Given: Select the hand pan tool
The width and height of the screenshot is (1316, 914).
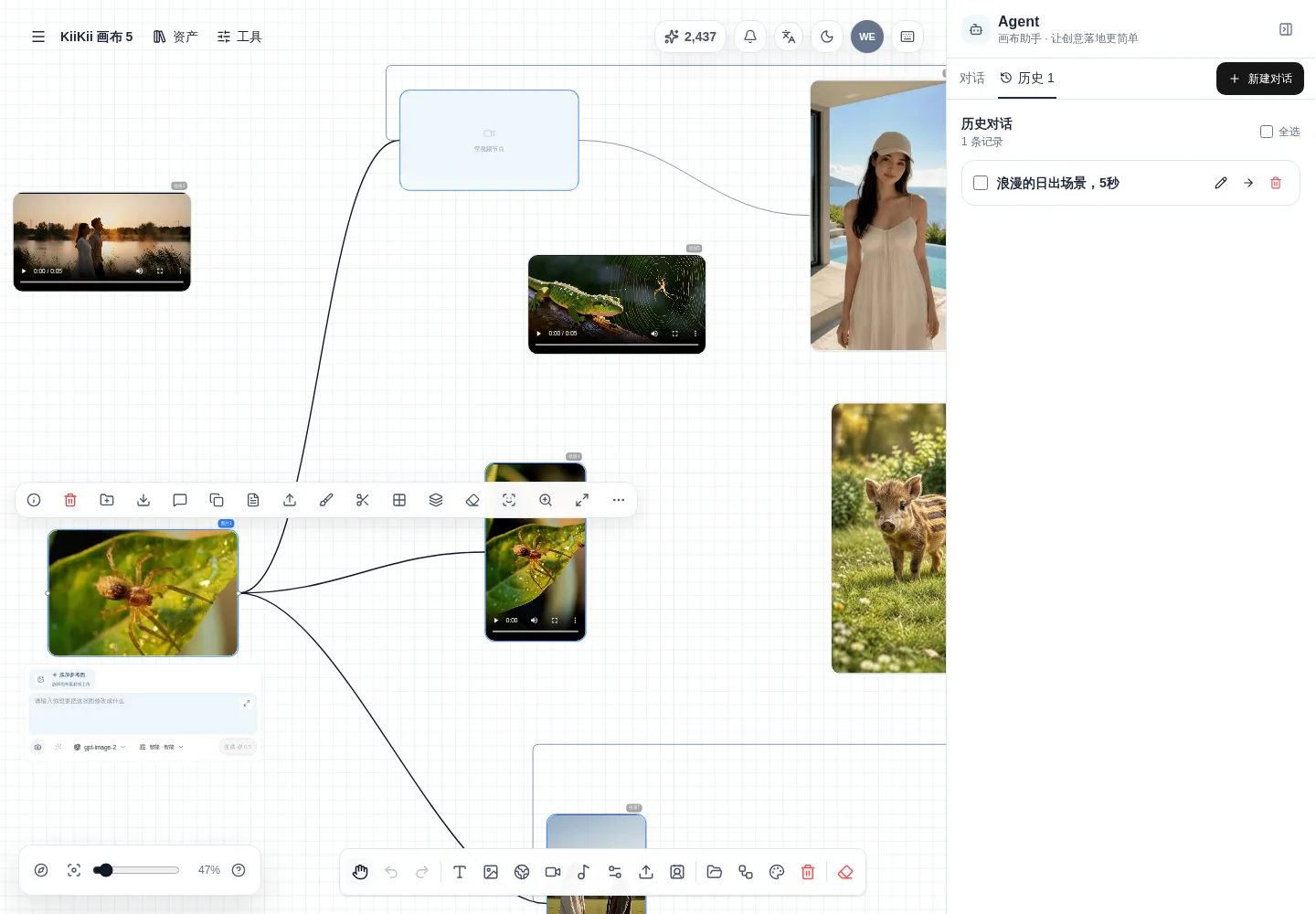Looking at the screenshot, I should (360, 872).
